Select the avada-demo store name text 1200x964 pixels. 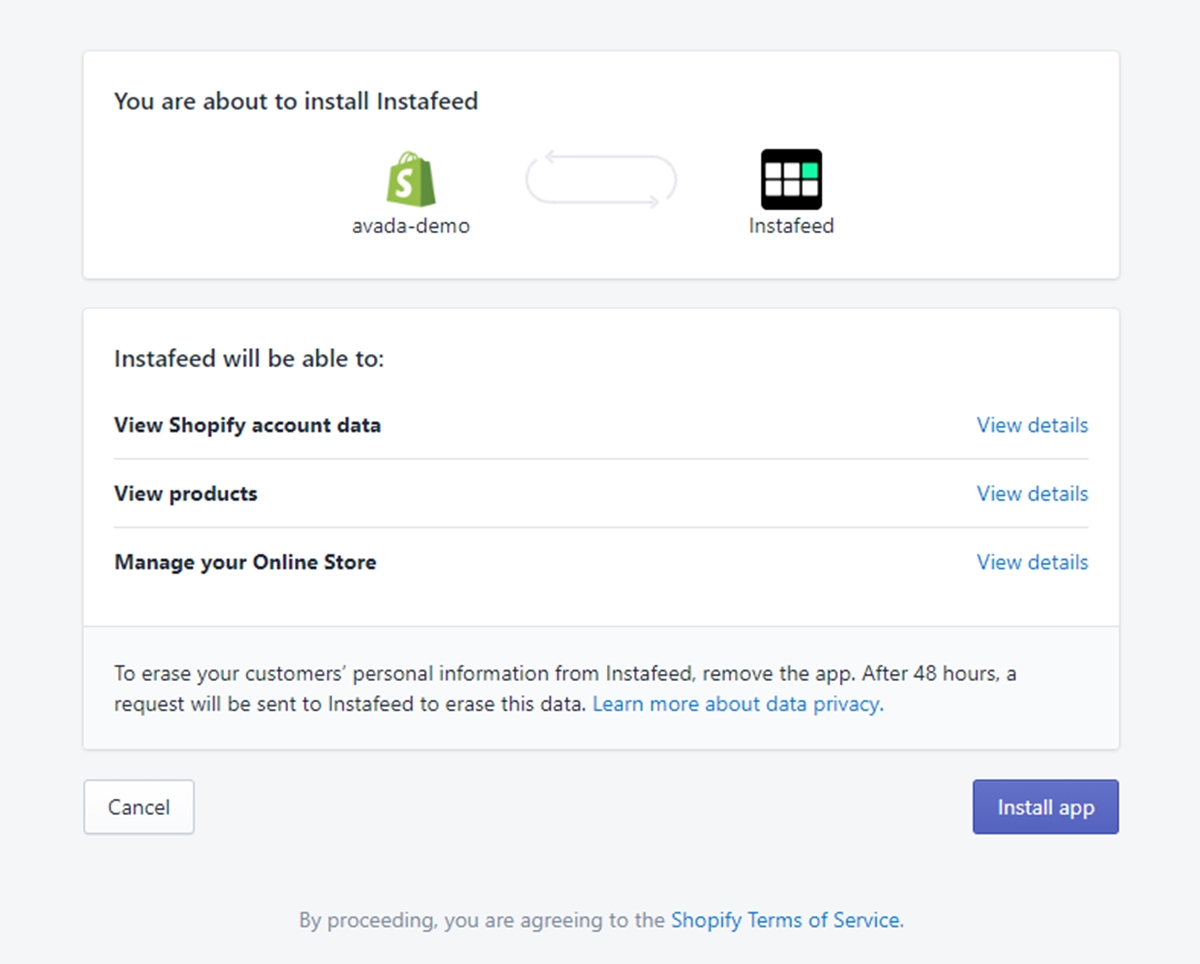[x=411, y=226]
